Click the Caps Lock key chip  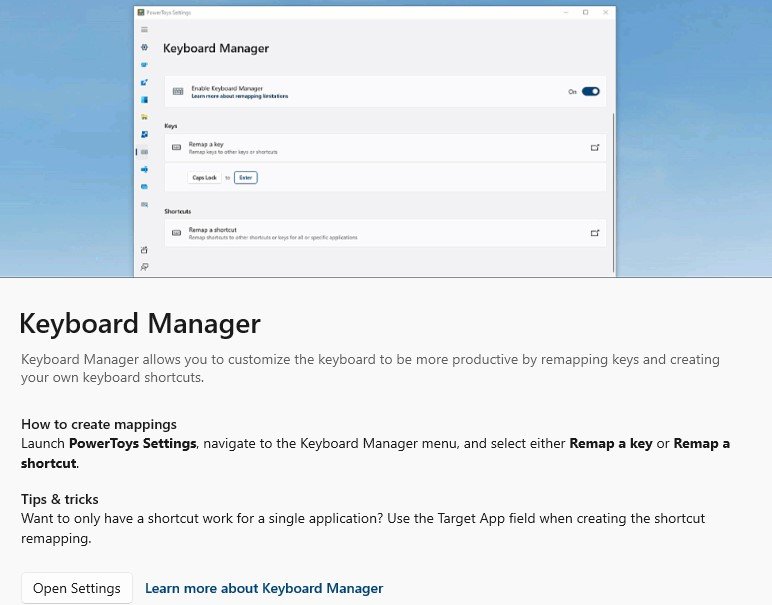(204, 178)
